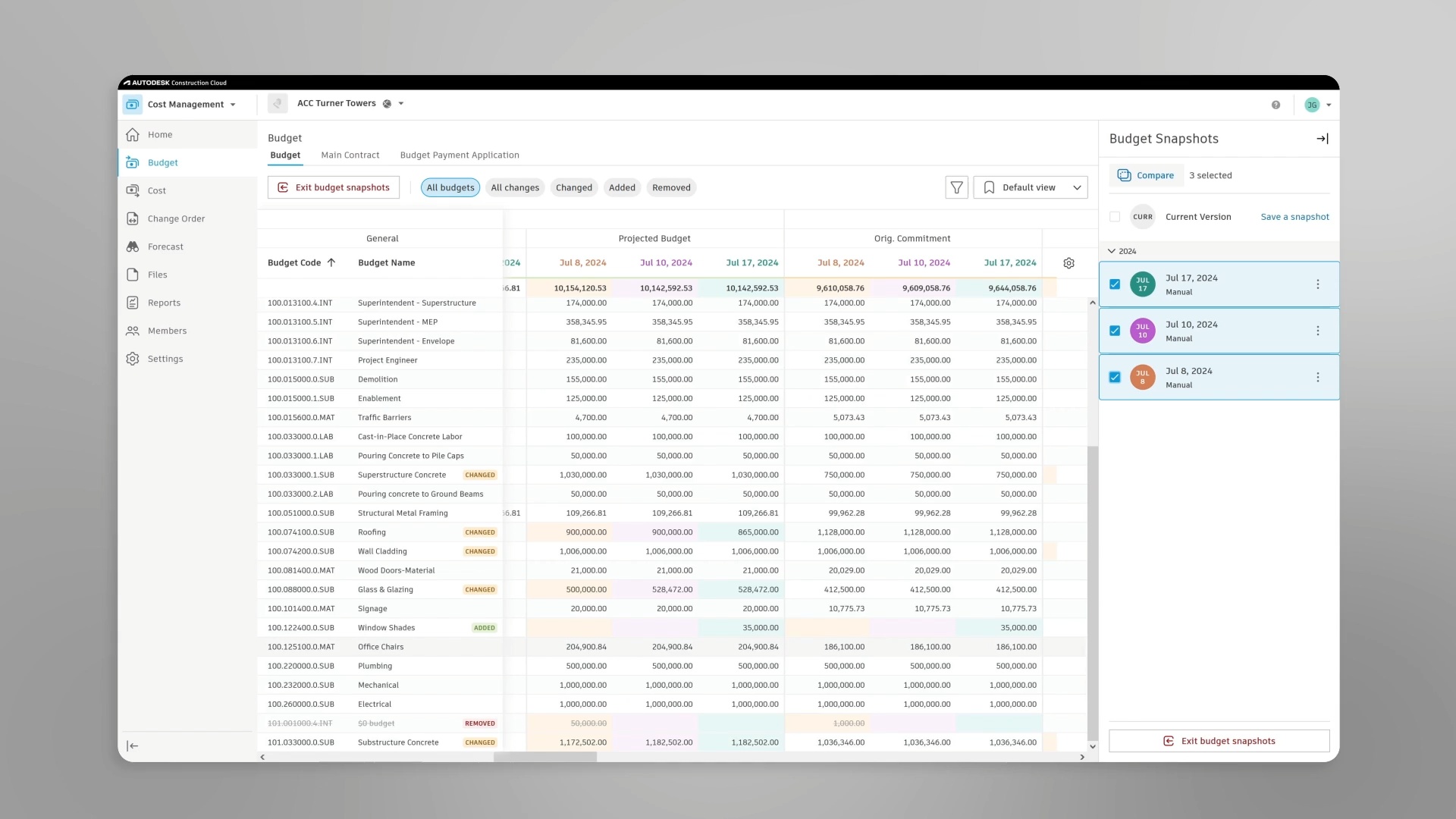The width and height of the screenshot is (1456, 819).
Task: Click the horizontal scrollbar thumb
Action: point(545,757)
